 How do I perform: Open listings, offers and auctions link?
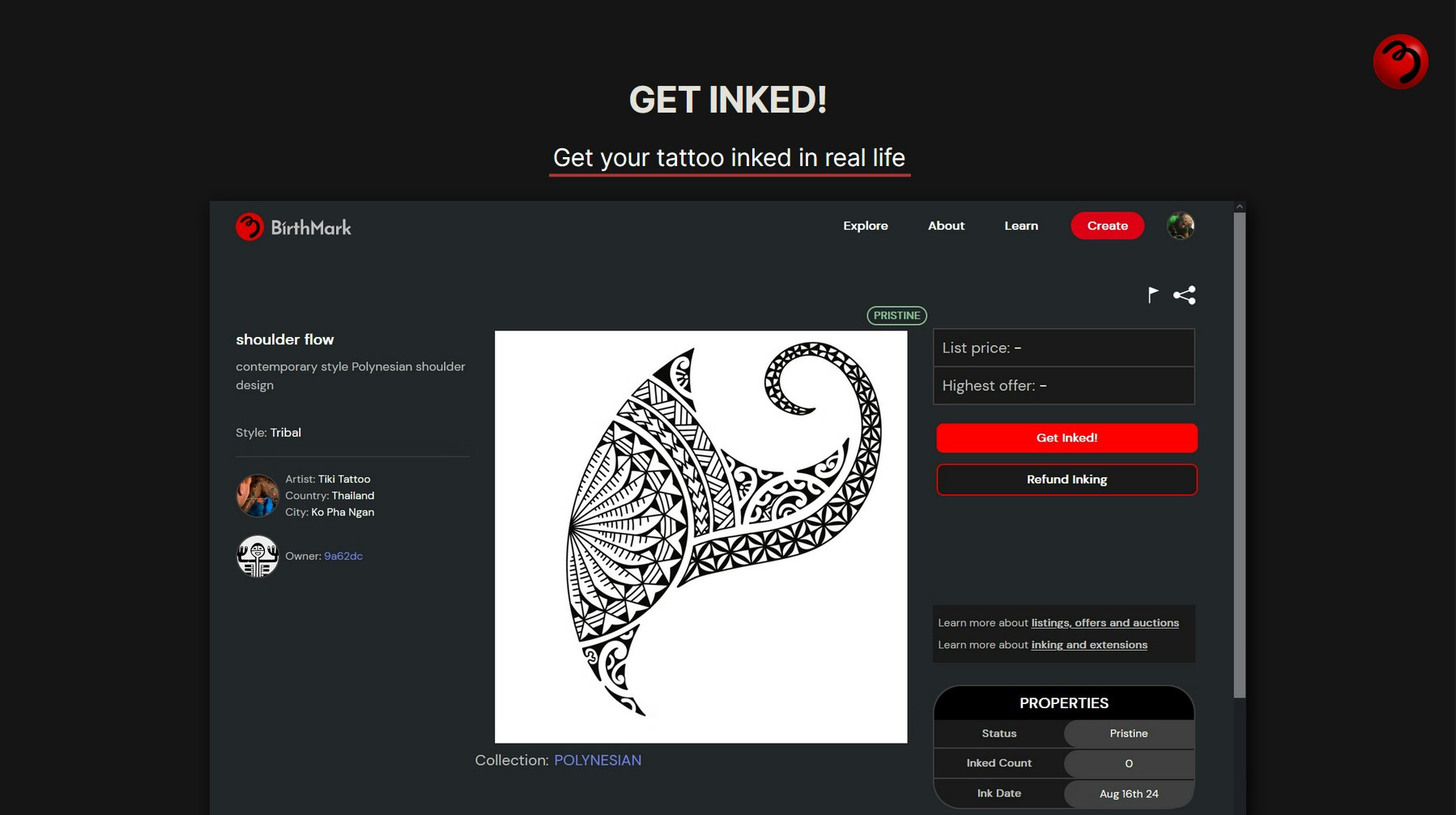point(1105,623)
